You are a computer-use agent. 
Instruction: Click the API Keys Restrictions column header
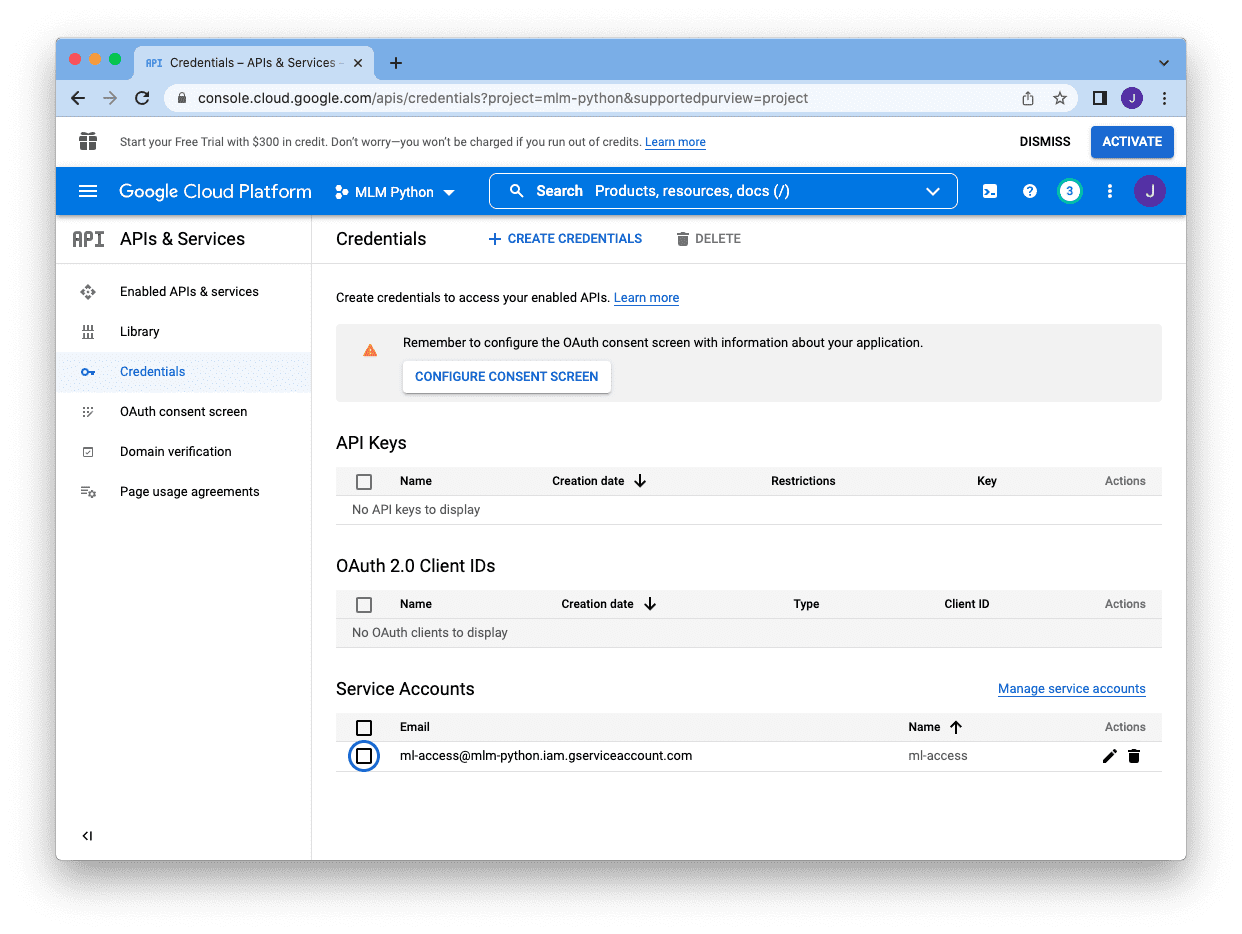[x=803, y=481]
